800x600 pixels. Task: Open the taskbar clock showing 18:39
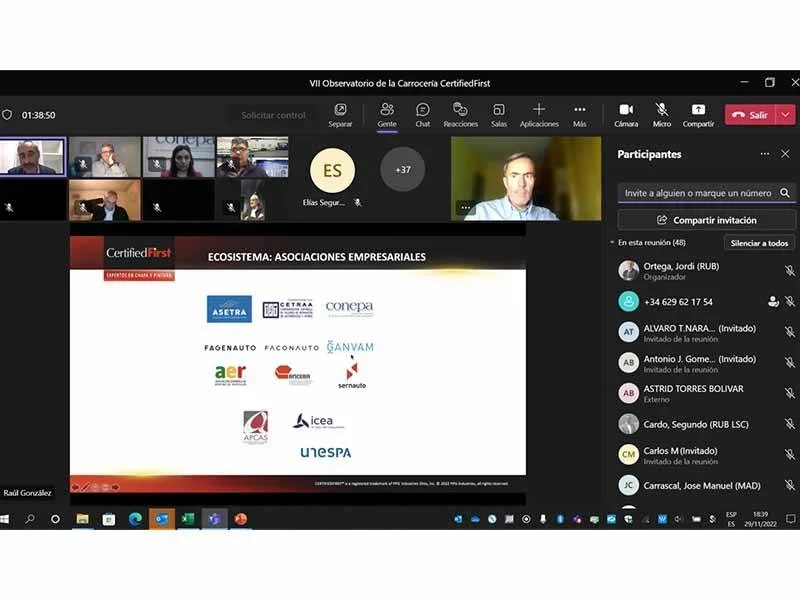click(x=760, y=519)
